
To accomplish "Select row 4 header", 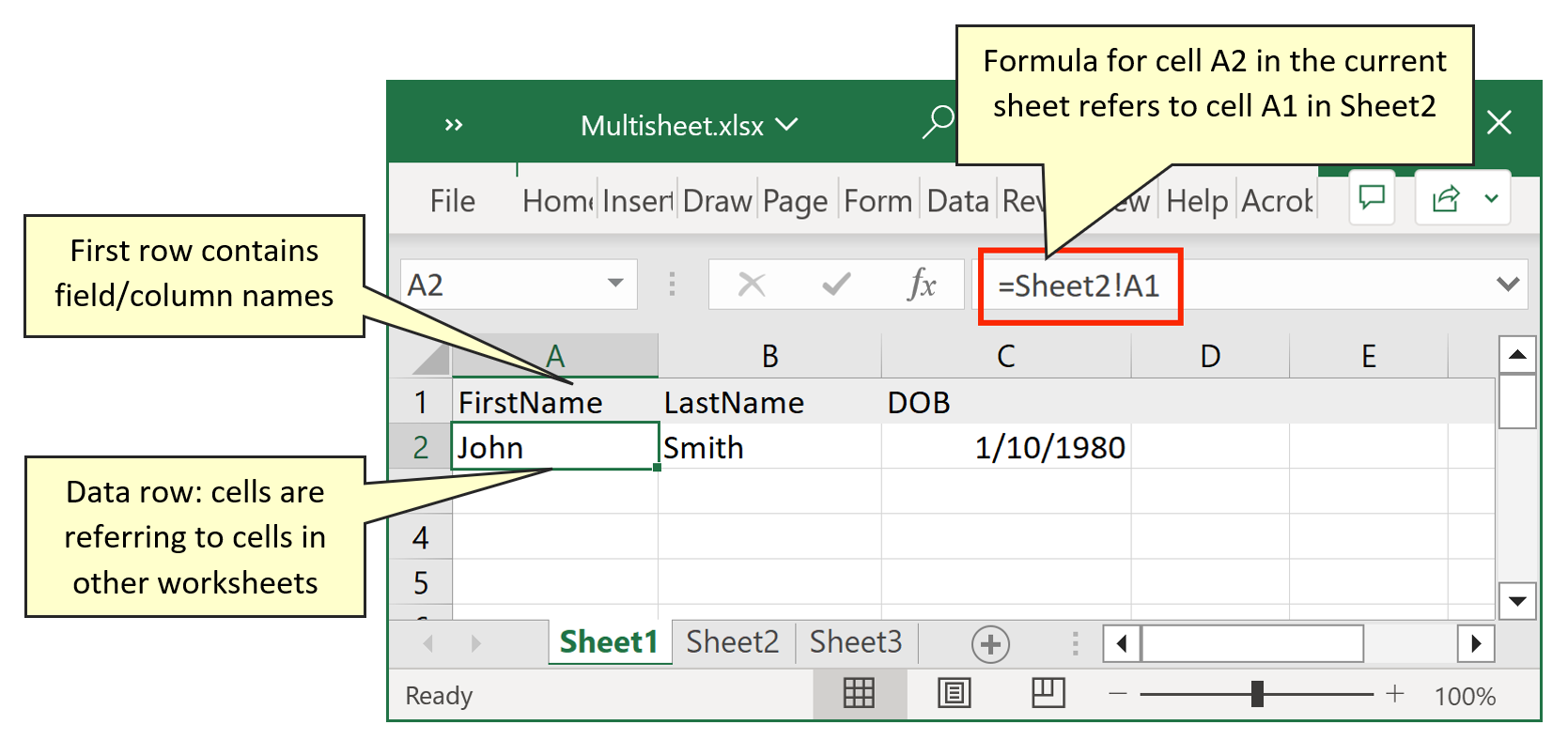I will 421,538.
